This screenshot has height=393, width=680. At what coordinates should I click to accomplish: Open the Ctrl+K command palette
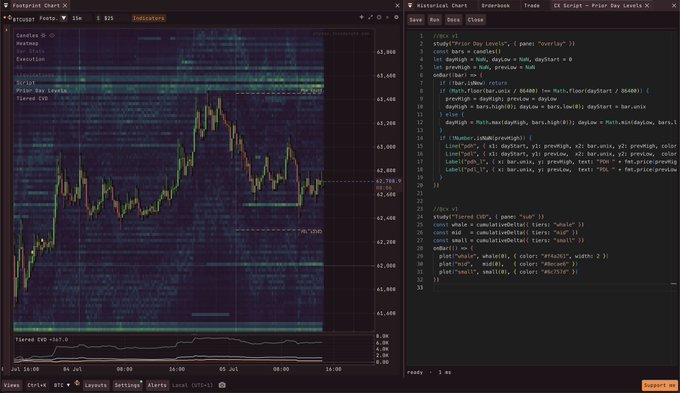[x=37, y=385]
